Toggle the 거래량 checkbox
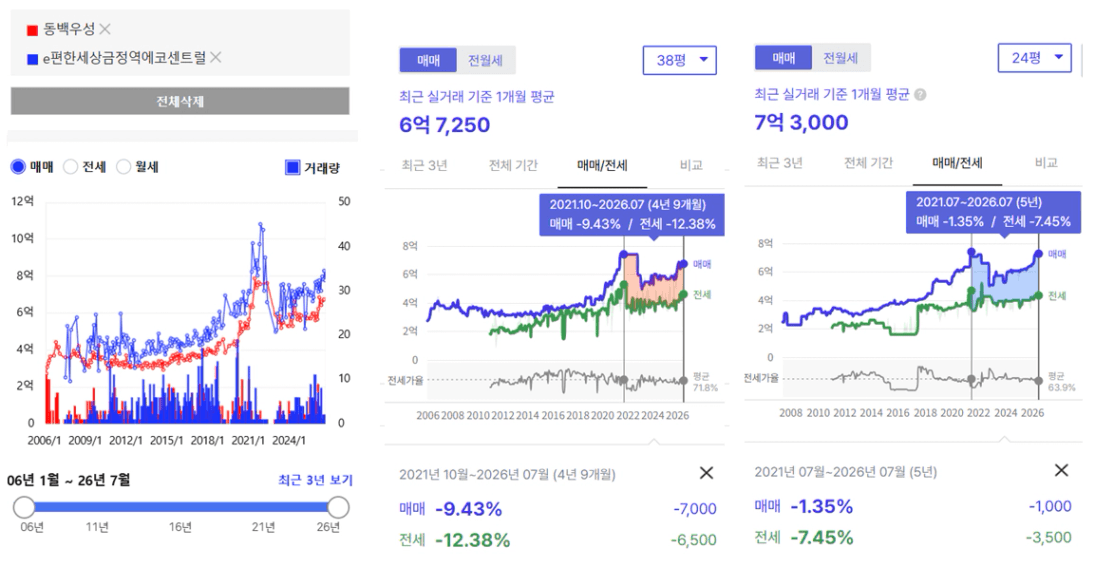The image size is (1114, 586). tap(292, 168)
